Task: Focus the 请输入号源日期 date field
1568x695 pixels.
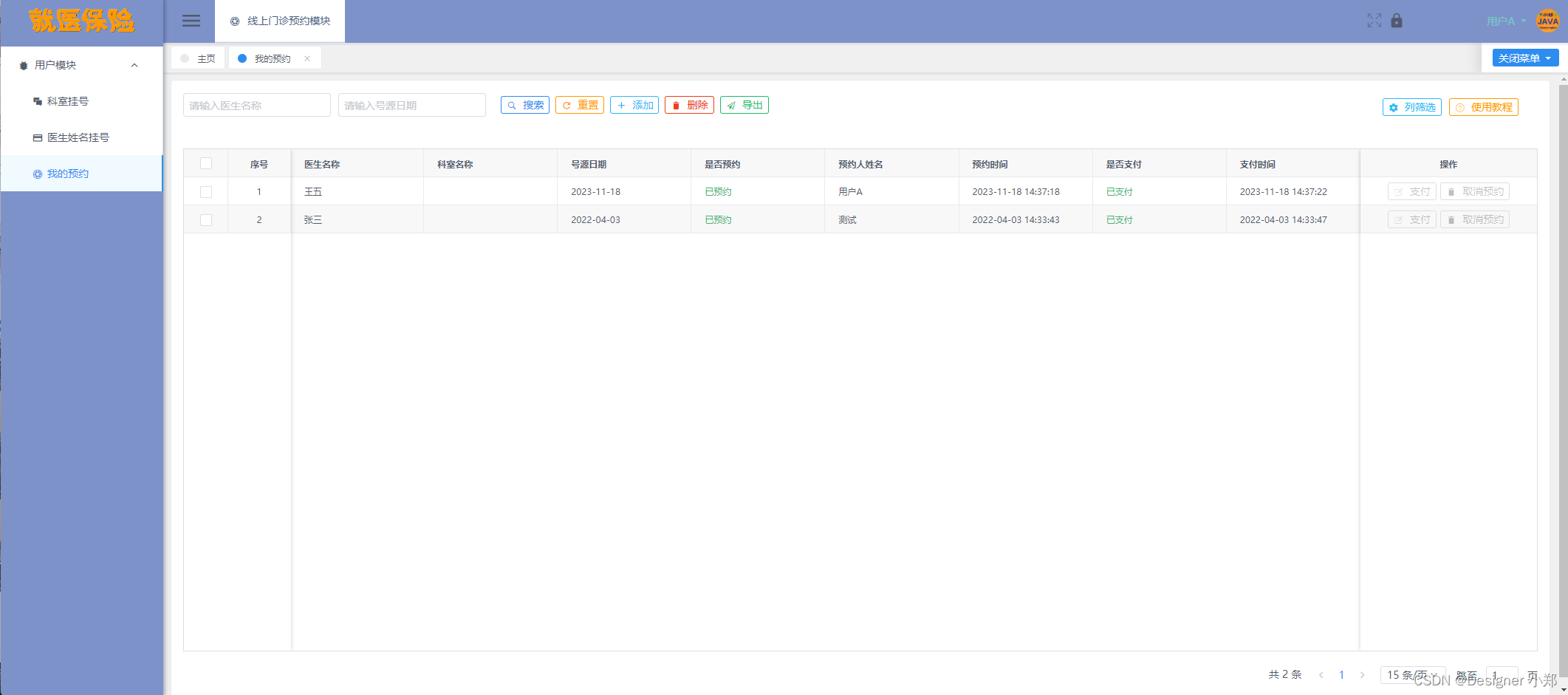Action: pos(412,105)
